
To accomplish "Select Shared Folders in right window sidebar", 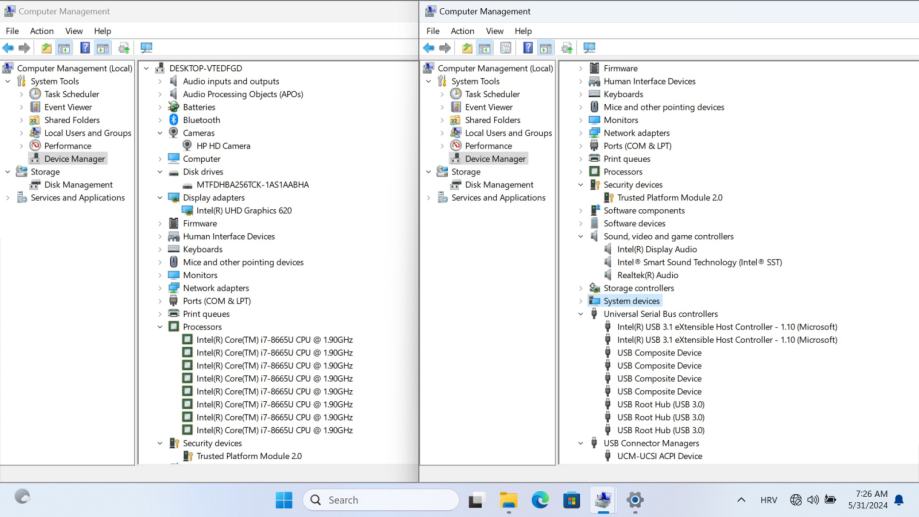I will 492,120.
